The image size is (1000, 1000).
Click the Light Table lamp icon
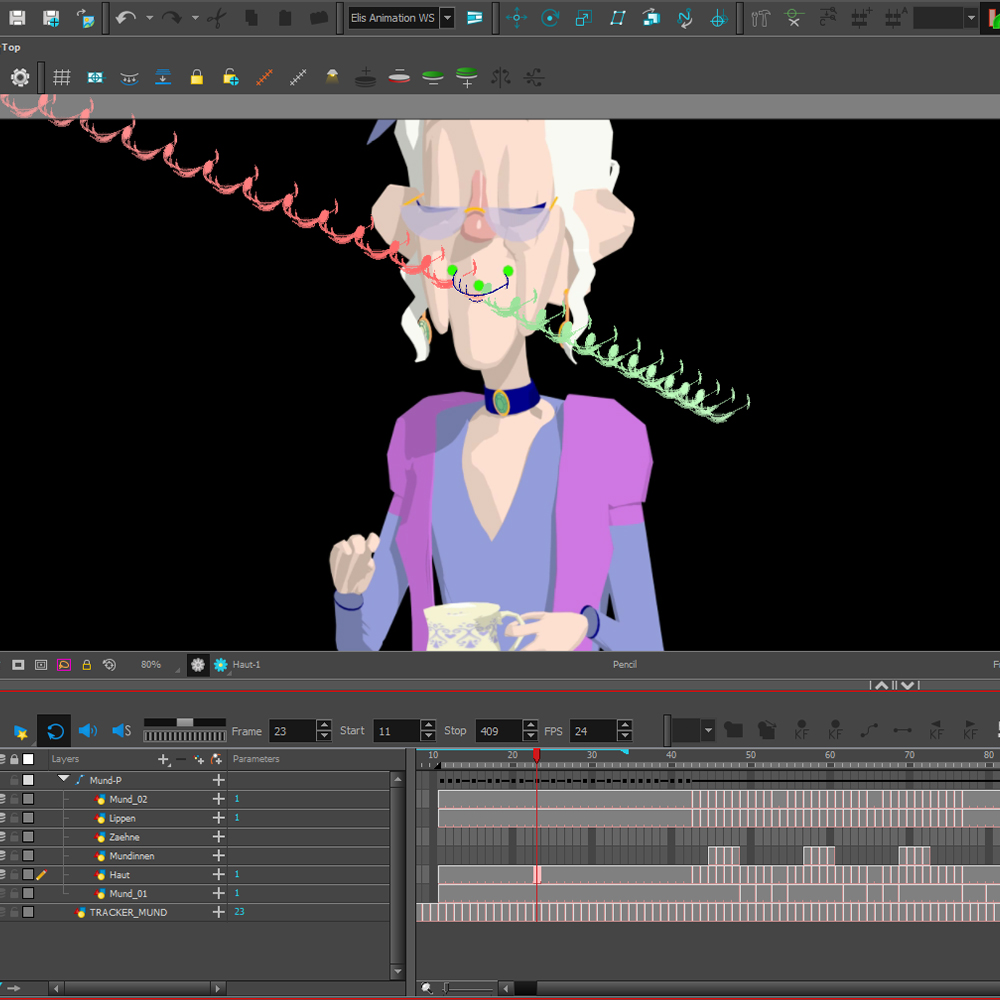pos(332,78)
